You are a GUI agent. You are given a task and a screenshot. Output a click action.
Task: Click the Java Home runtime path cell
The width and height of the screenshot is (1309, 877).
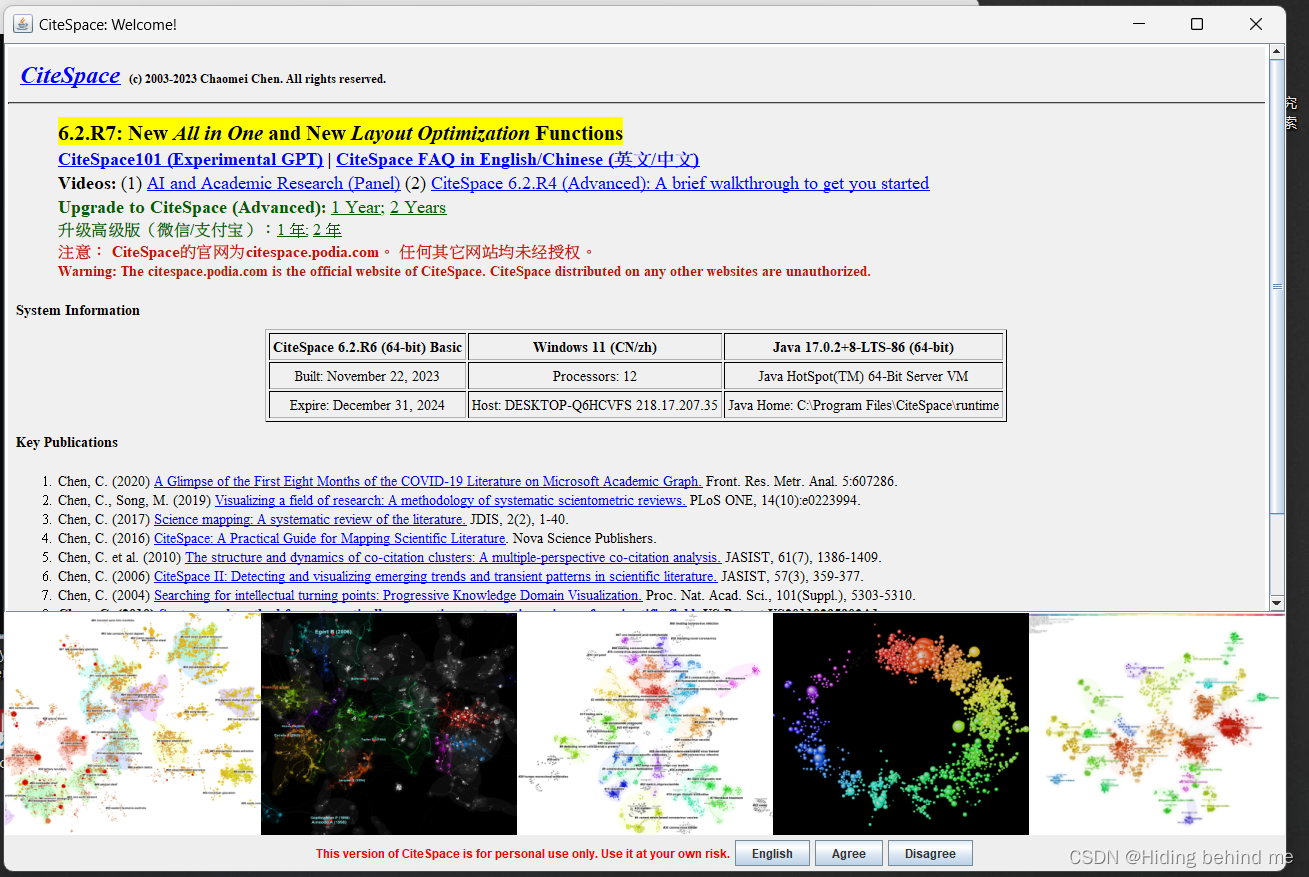(864, 405)
